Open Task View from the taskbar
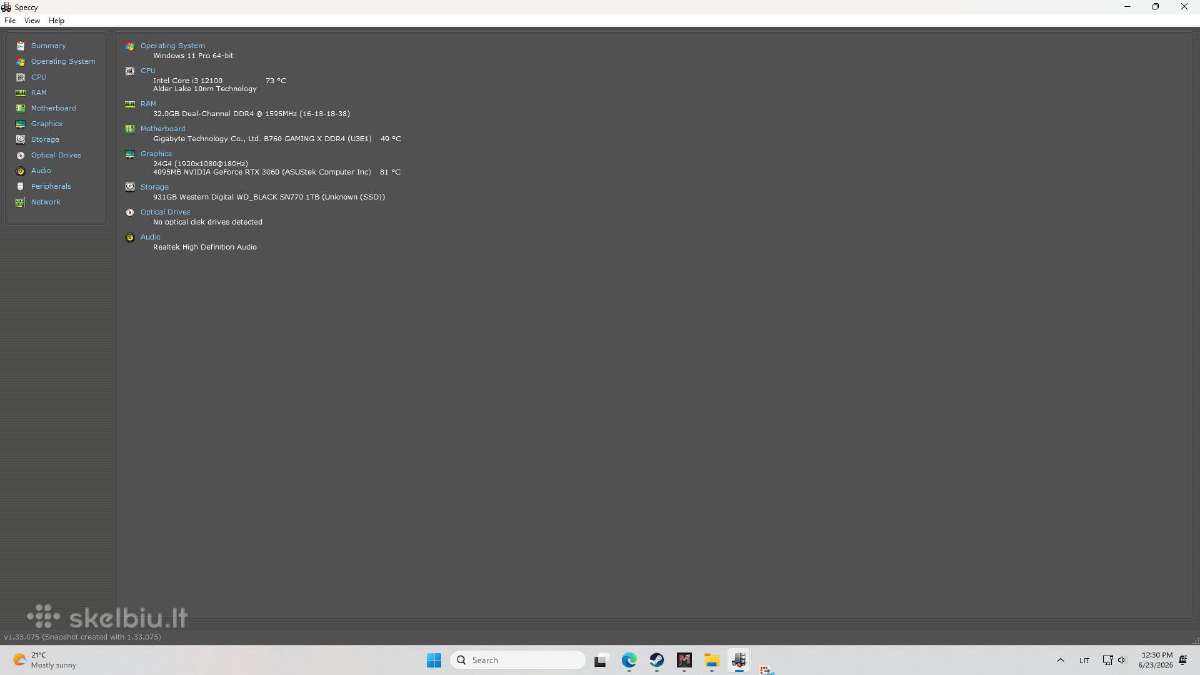 (601, 660)
